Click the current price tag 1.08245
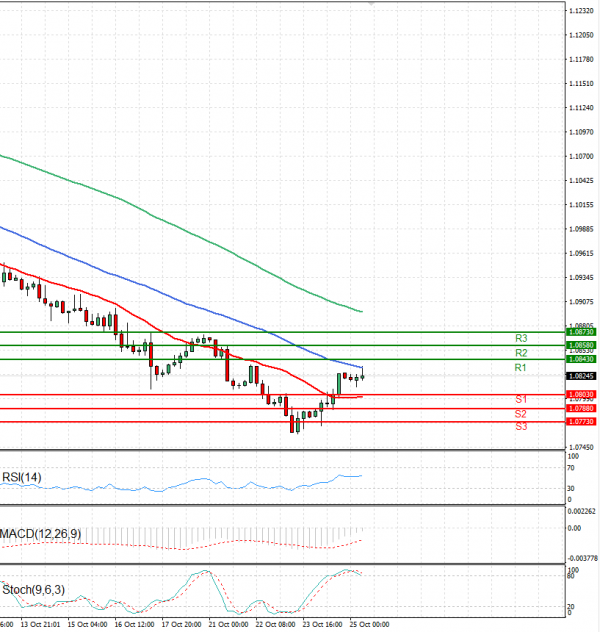The height and width of the screenshot is (632, 600). pos(581,376)
